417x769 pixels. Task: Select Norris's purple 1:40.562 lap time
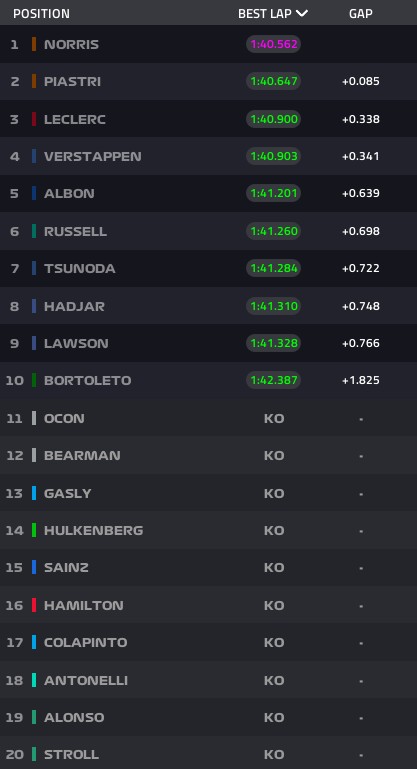273,44
